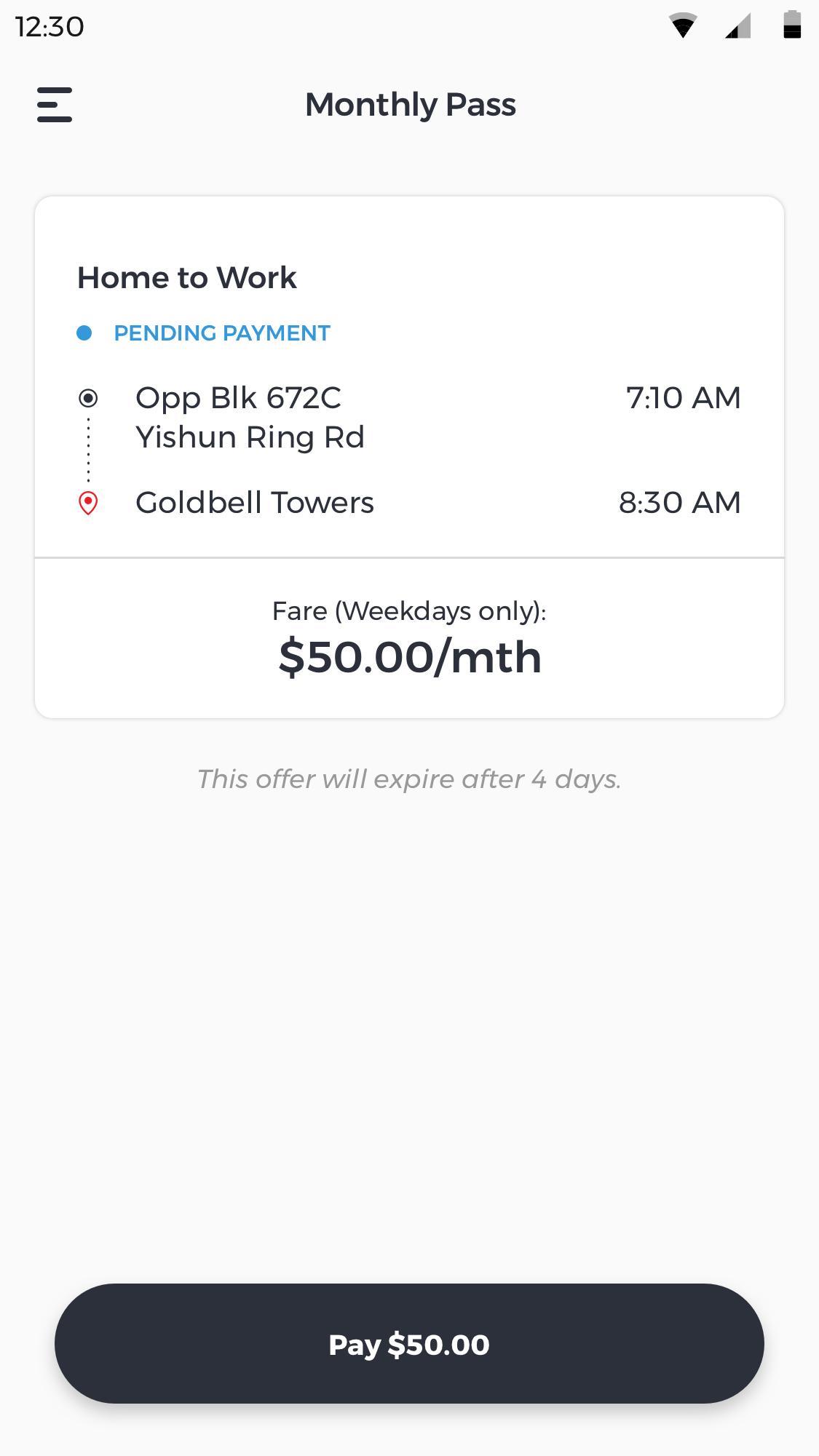Viewport: 819px width, 1456px height.
Task: Open the Home to Work route title
Action: click(x=187, y=278)
